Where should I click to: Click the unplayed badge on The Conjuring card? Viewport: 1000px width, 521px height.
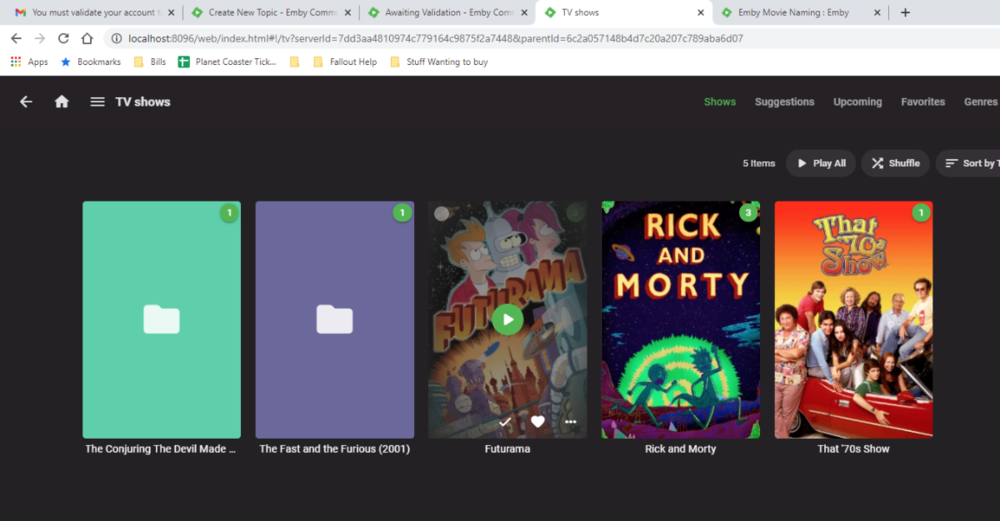229,212
